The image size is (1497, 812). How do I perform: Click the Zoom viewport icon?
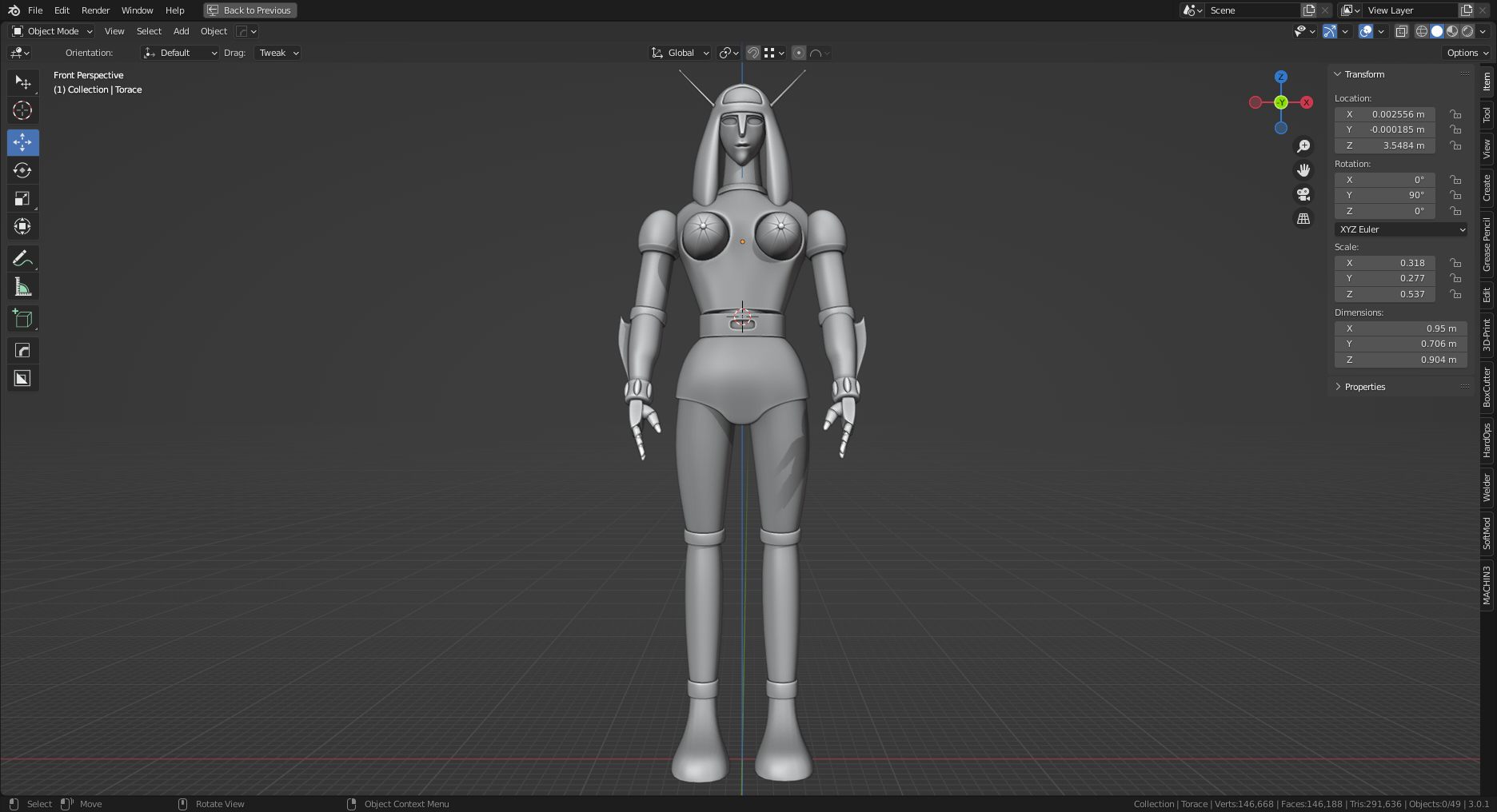click(x=1303, y=146)
